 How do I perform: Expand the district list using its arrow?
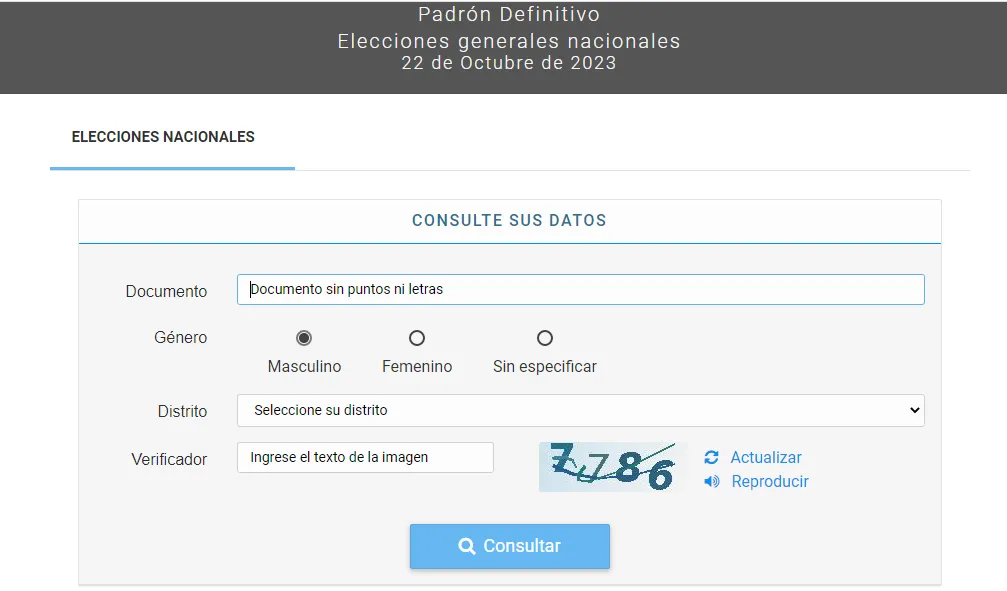point(913,410)
